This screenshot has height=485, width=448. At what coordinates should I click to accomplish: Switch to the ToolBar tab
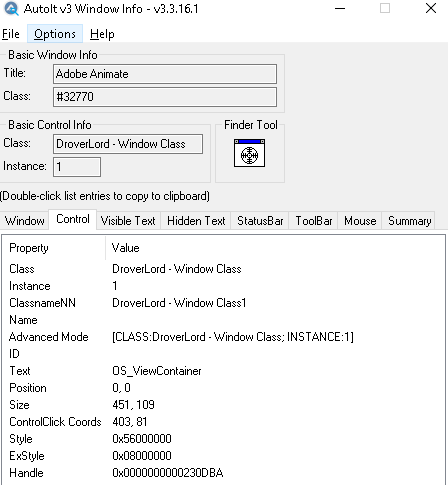pyautogui.click(x=314, y=221)
